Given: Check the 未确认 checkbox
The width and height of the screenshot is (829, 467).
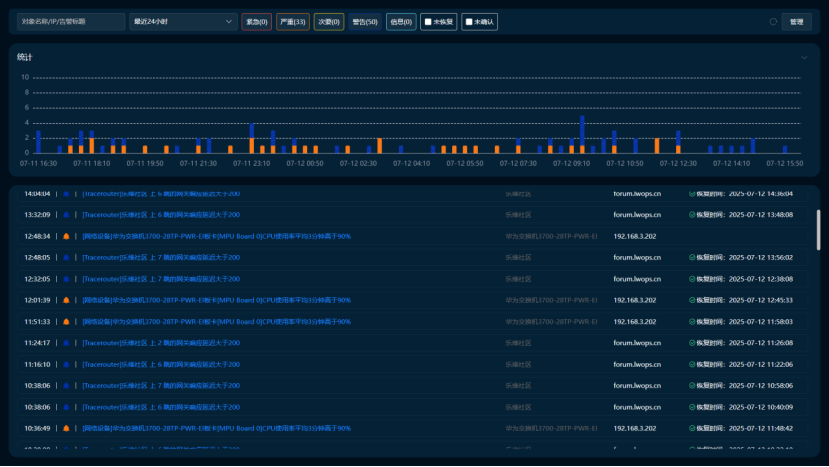Looking at the screenshot, I should click(x=469, y=22).
